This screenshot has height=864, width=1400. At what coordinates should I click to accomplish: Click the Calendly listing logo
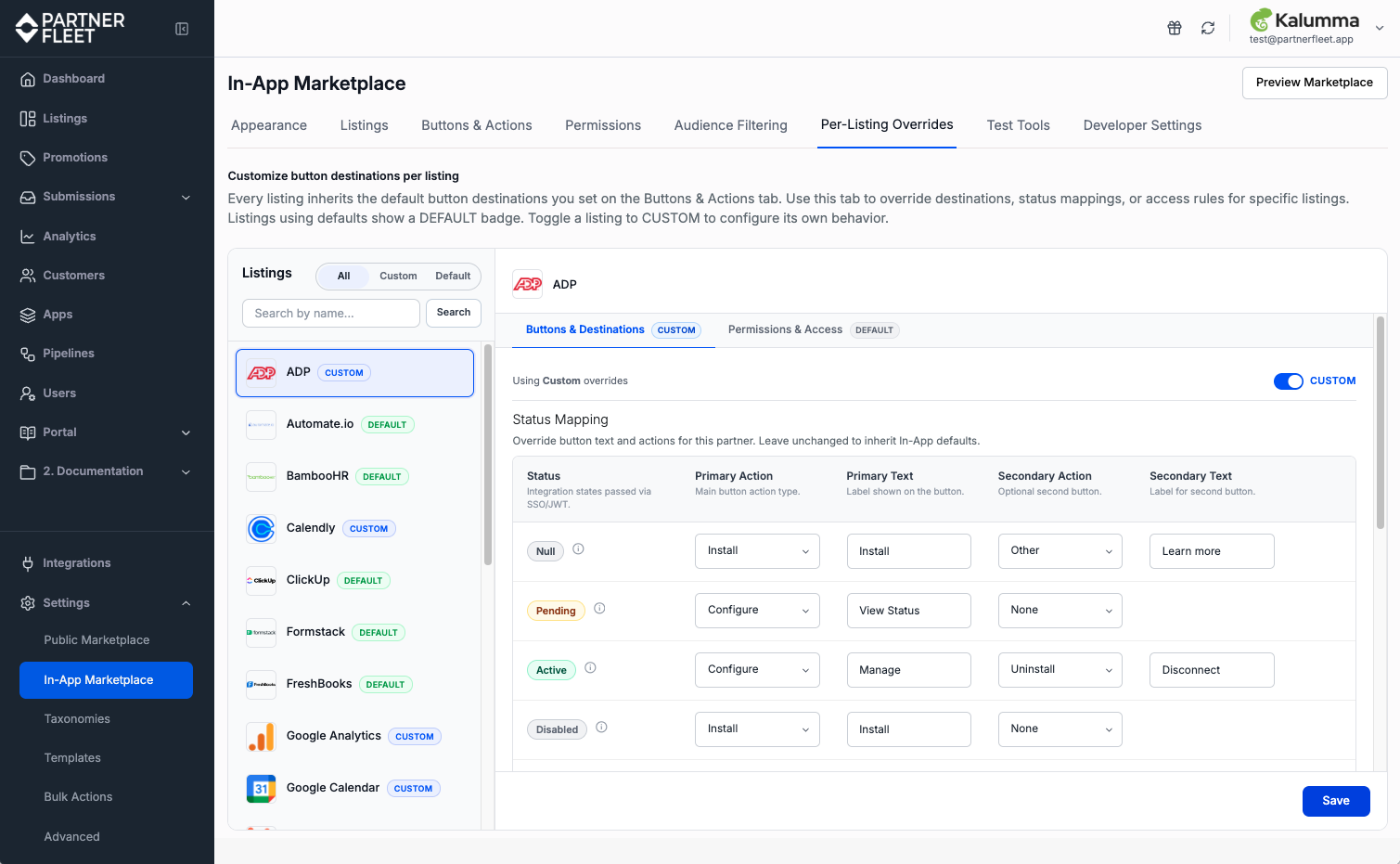pos(262,529)
